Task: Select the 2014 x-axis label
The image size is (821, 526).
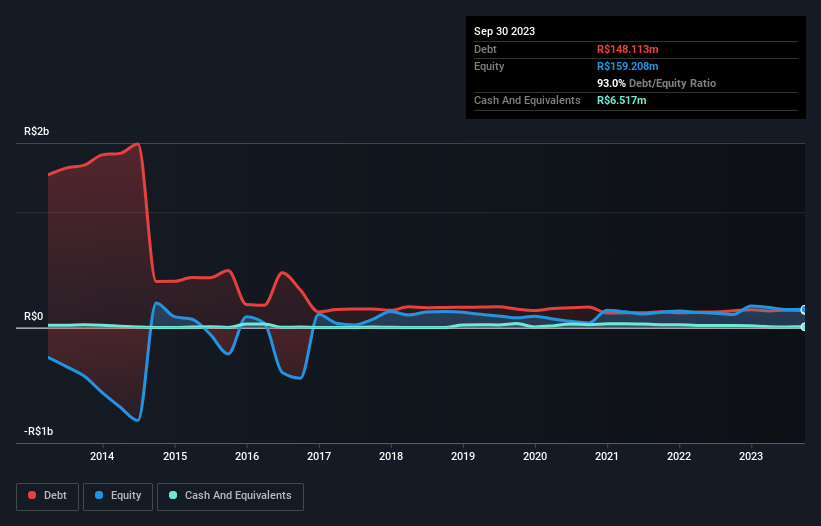Action: coord(102,456)
